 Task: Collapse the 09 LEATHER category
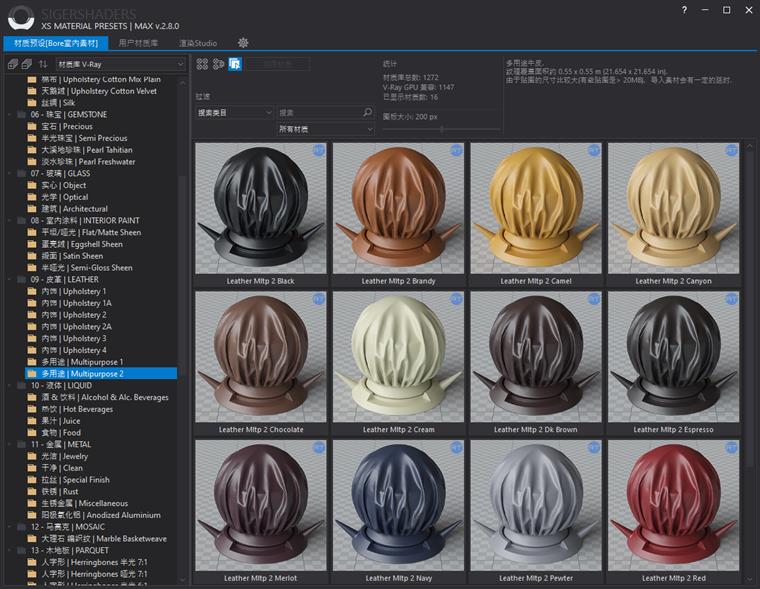pos(9,279)
